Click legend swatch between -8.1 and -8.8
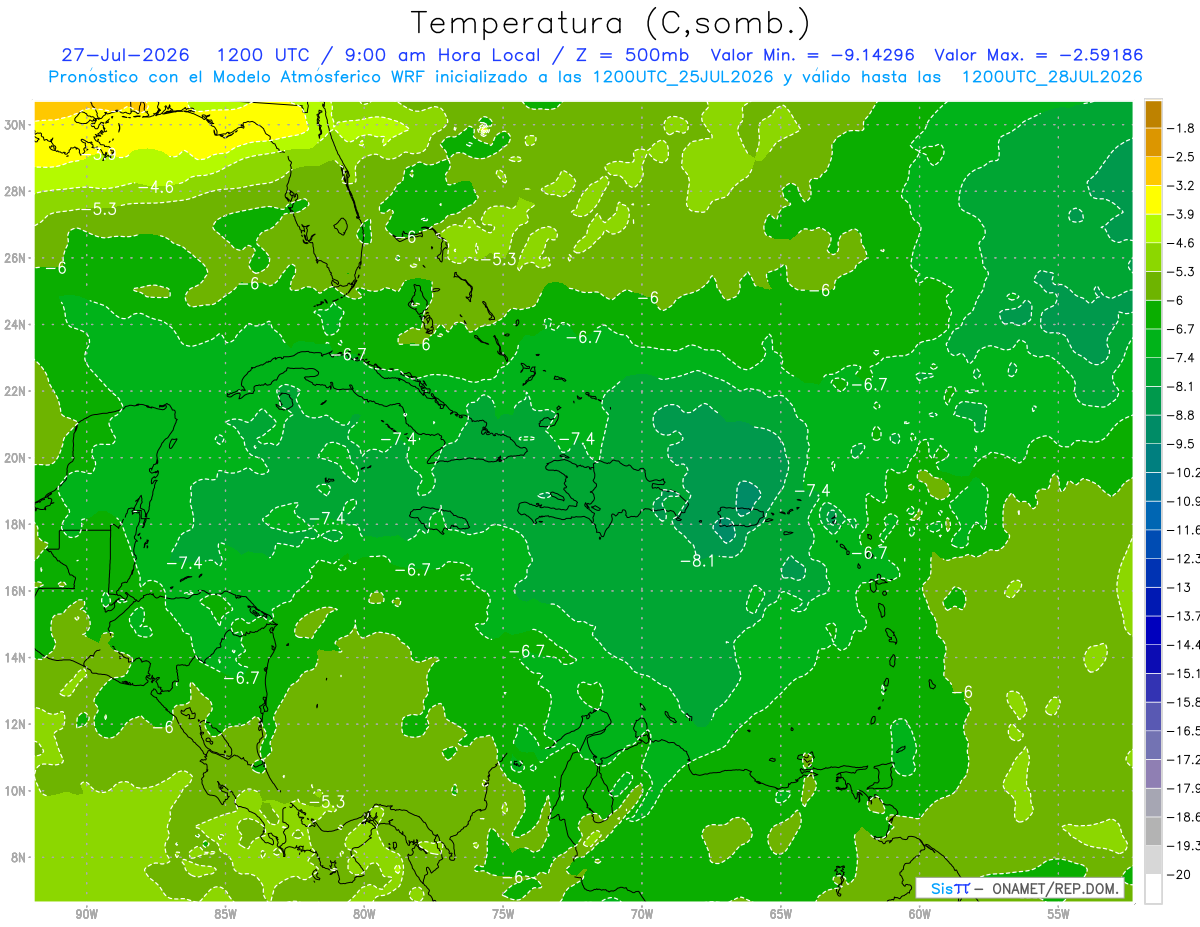Image resolution: width=1200 pixels, height=927 pixels. point(1153,400)
